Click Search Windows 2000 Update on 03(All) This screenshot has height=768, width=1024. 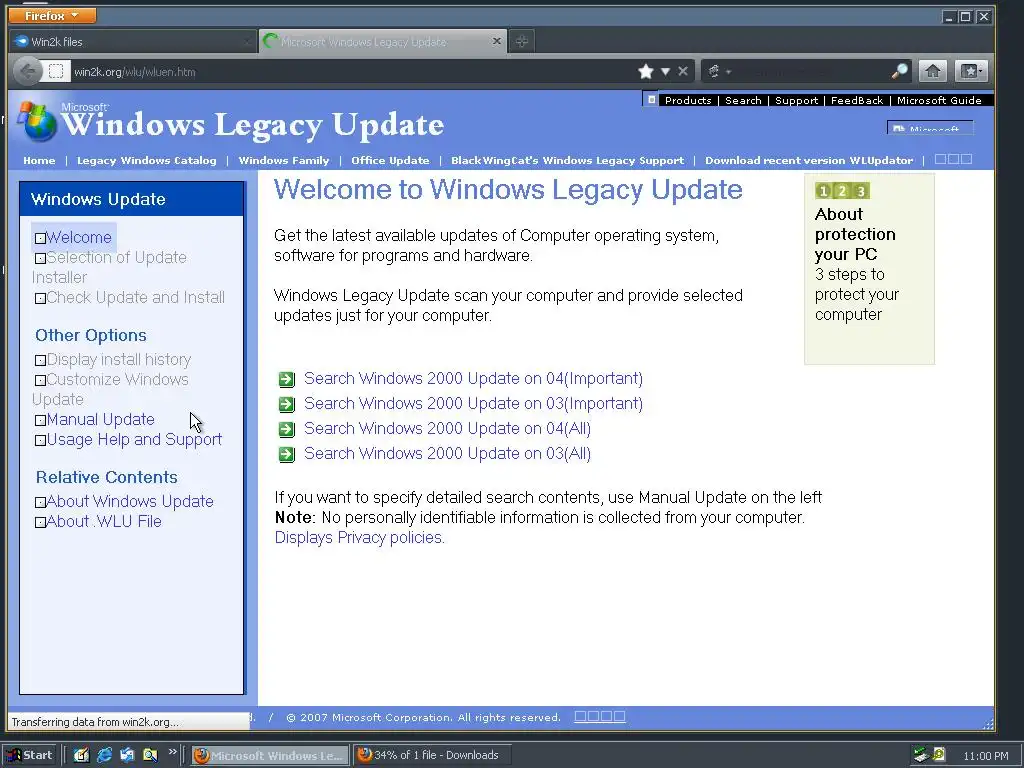447,454
